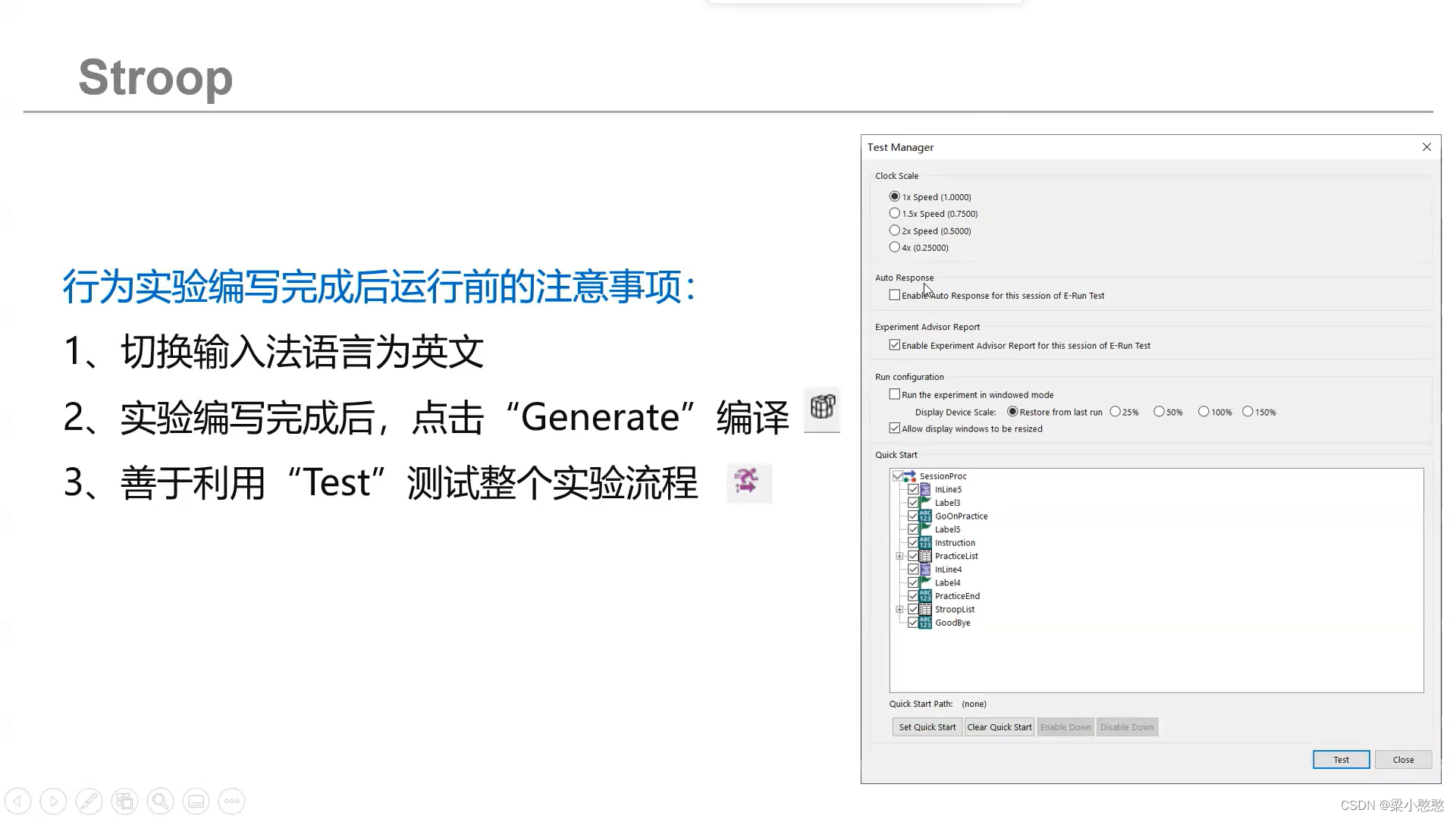The width and height of the screenshot is (1456, 819).
Task: Toggle subtitles icon in slideshow controls
Action: [196, 801]
